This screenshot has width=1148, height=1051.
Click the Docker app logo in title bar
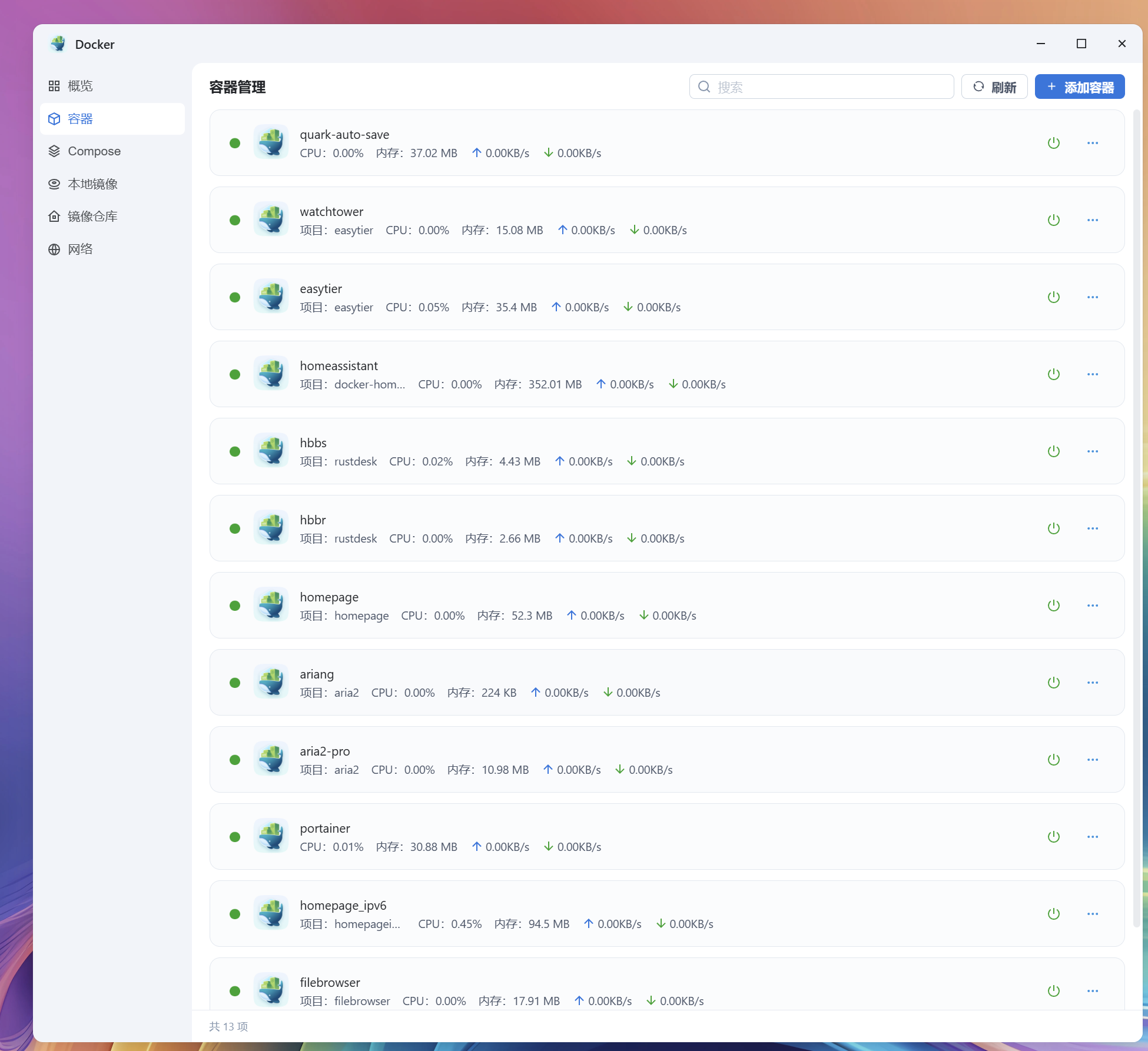58,44
